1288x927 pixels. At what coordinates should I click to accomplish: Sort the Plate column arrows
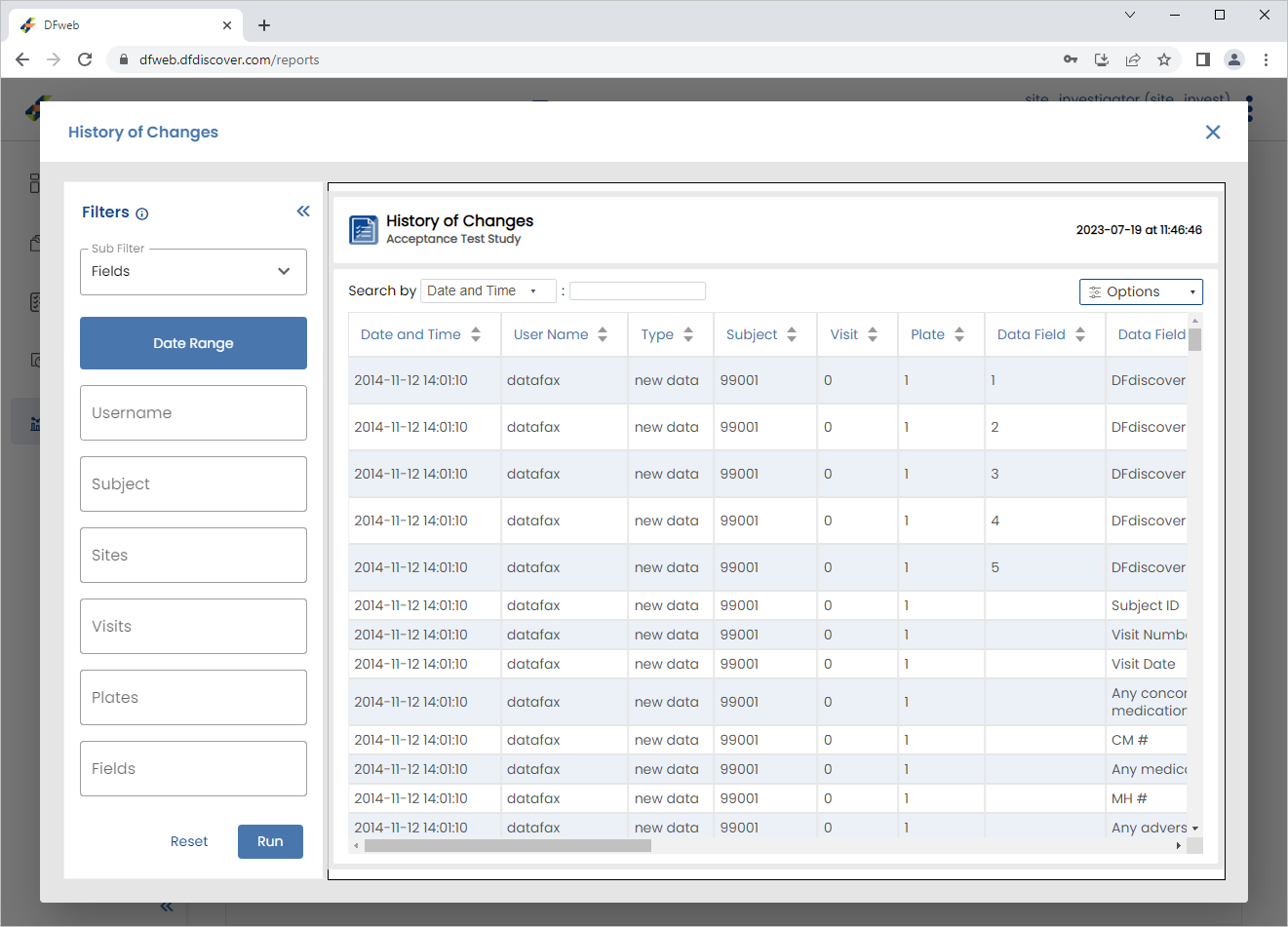tap(959, 334)
